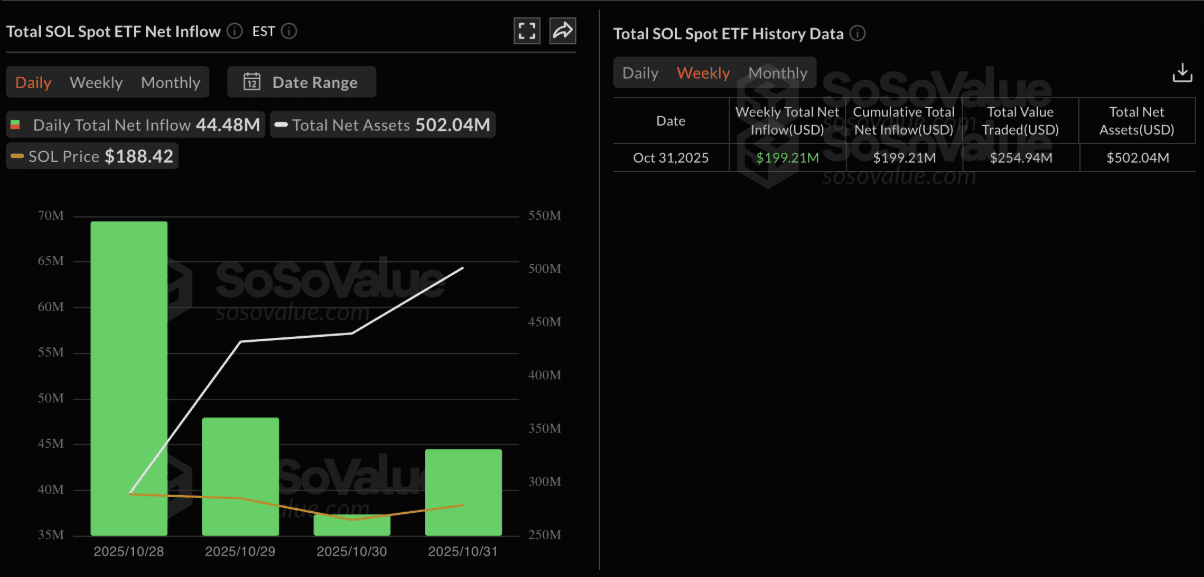1204x577 pixels.
Task: Switch chart to Monthly view
Action: click(170, 82)
